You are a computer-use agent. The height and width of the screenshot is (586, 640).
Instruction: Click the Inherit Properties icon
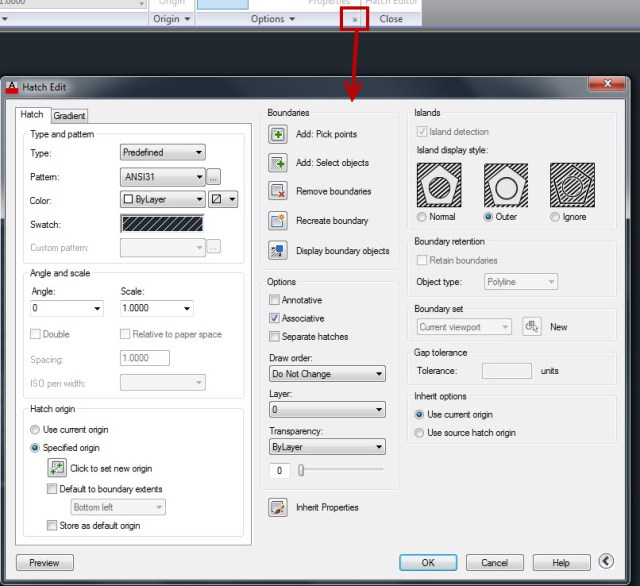[278, 507]
